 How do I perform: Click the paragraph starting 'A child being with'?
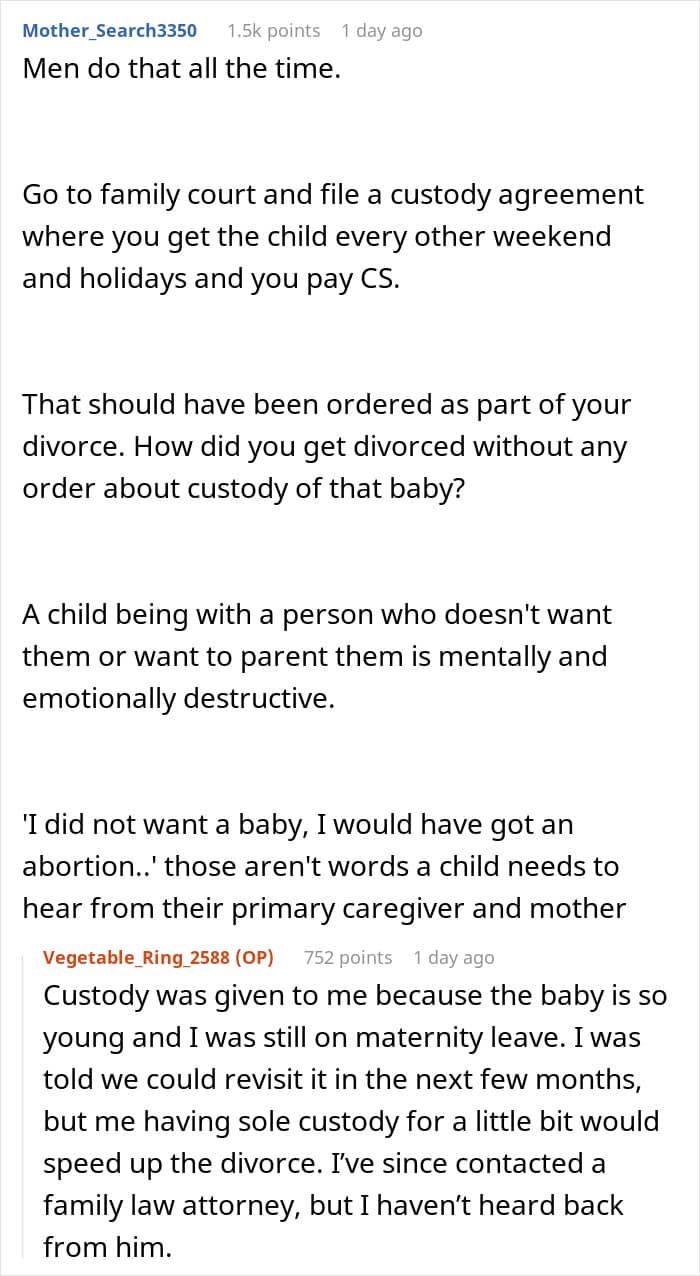[316, 656]
